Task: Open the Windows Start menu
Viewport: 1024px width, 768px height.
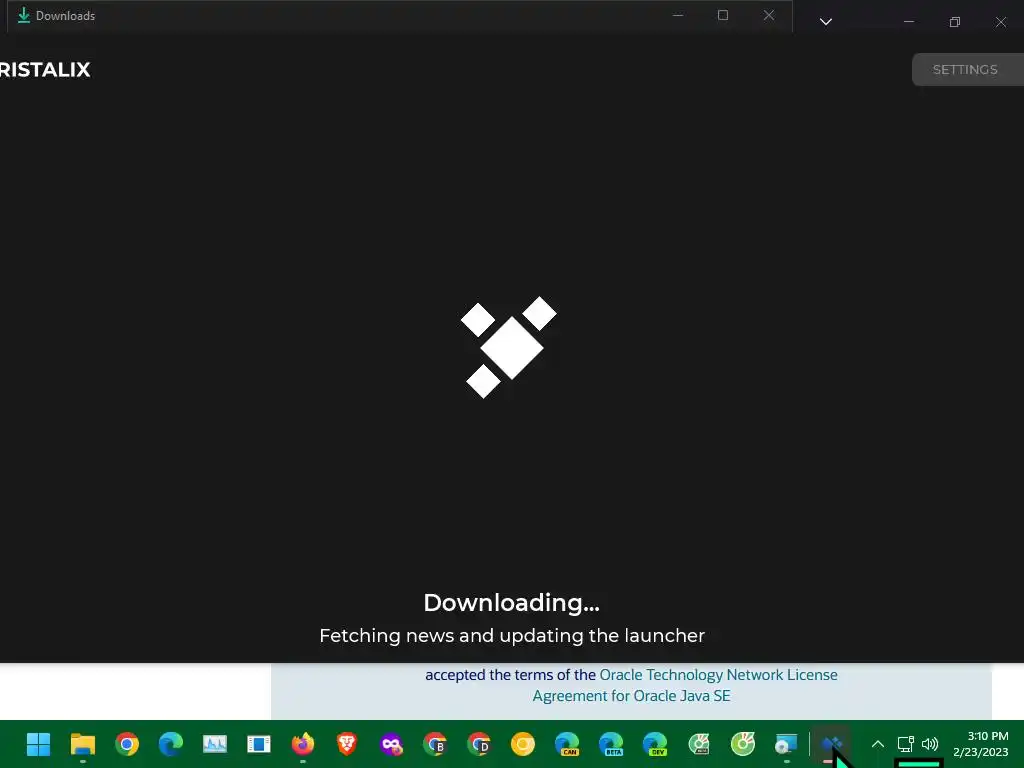Action: (x=39, y=744)
